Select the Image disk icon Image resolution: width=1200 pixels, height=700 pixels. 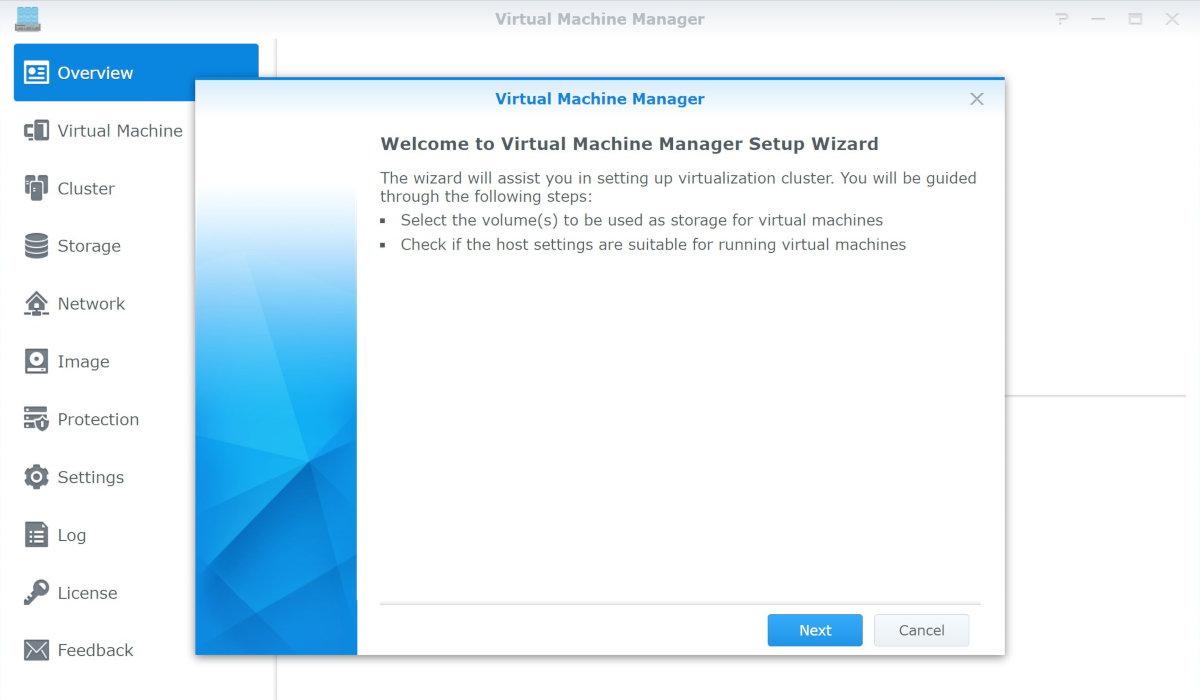36,362
